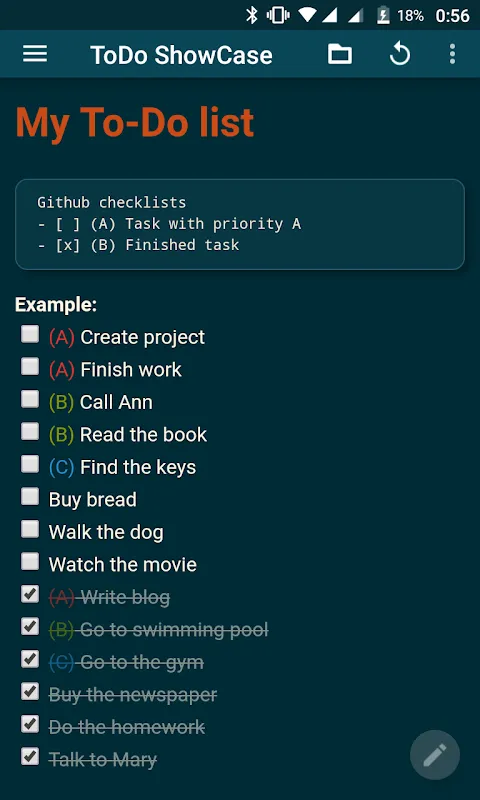The height and width of the screenshot is (800, 480).
Task: Tap the Bluetooth status bar icon
Action: (x=252, y=15)
